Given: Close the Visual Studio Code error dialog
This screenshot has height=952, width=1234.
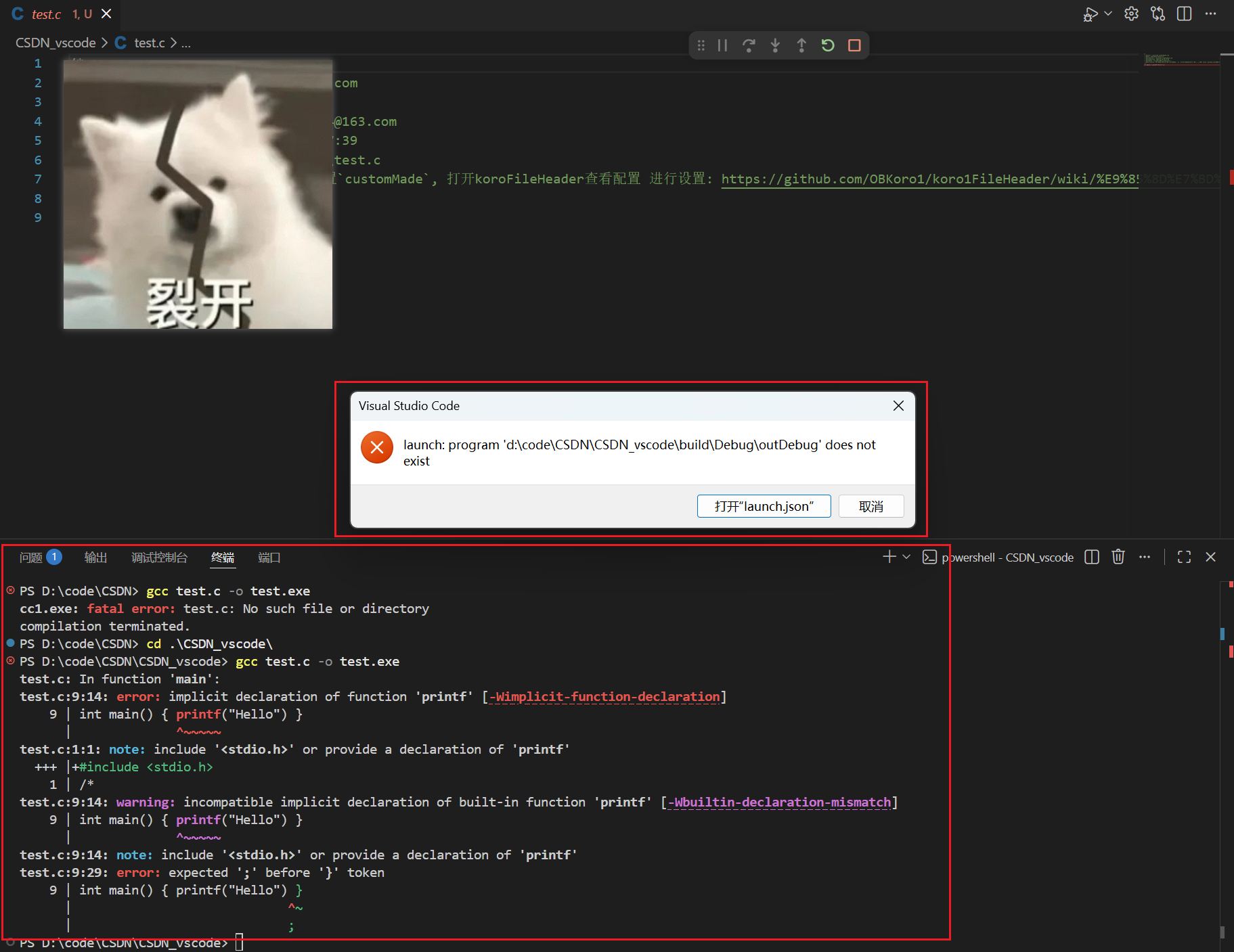Looking at the screenshot, I should click(x=898, y=406).
